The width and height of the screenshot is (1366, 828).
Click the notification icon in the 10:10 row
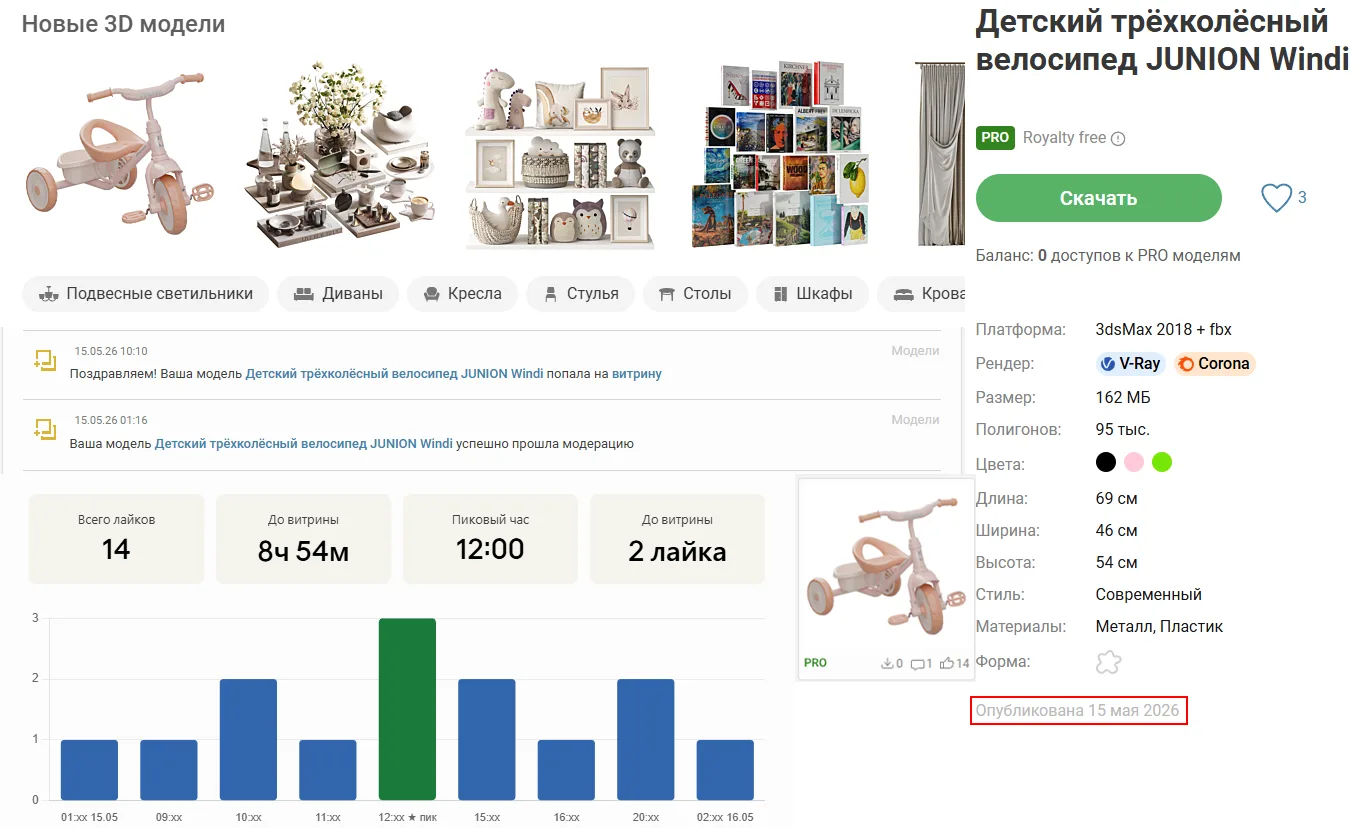pyautogui.click(x=45, y=361)
